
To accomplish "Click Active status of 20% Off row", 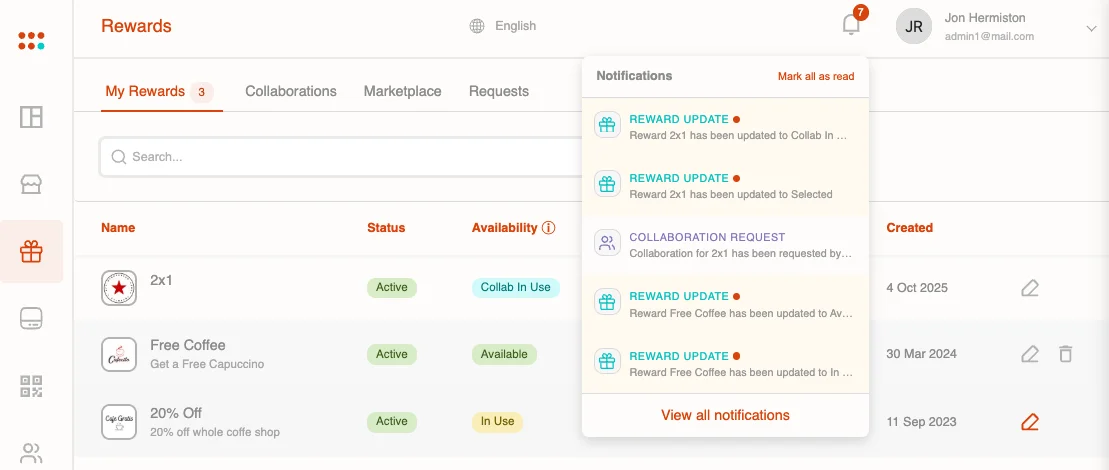I will pyautogui.click(x=392, y=421).
